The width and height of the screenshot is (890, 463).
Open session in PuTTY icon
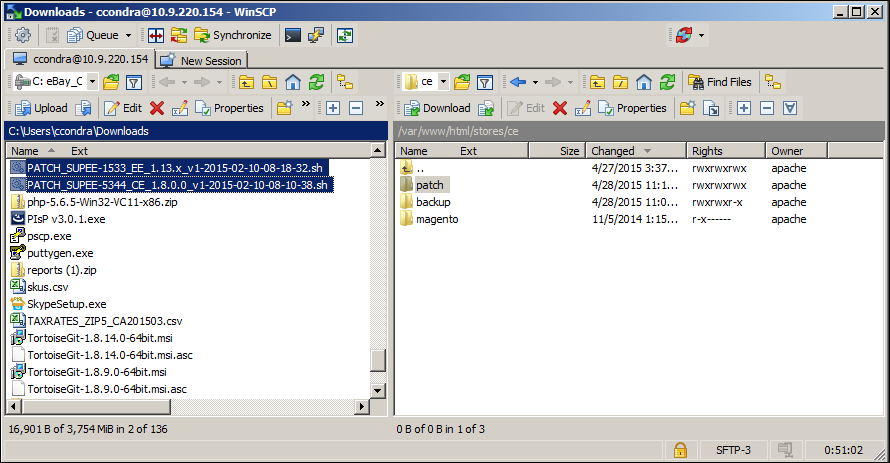(316, 35)
